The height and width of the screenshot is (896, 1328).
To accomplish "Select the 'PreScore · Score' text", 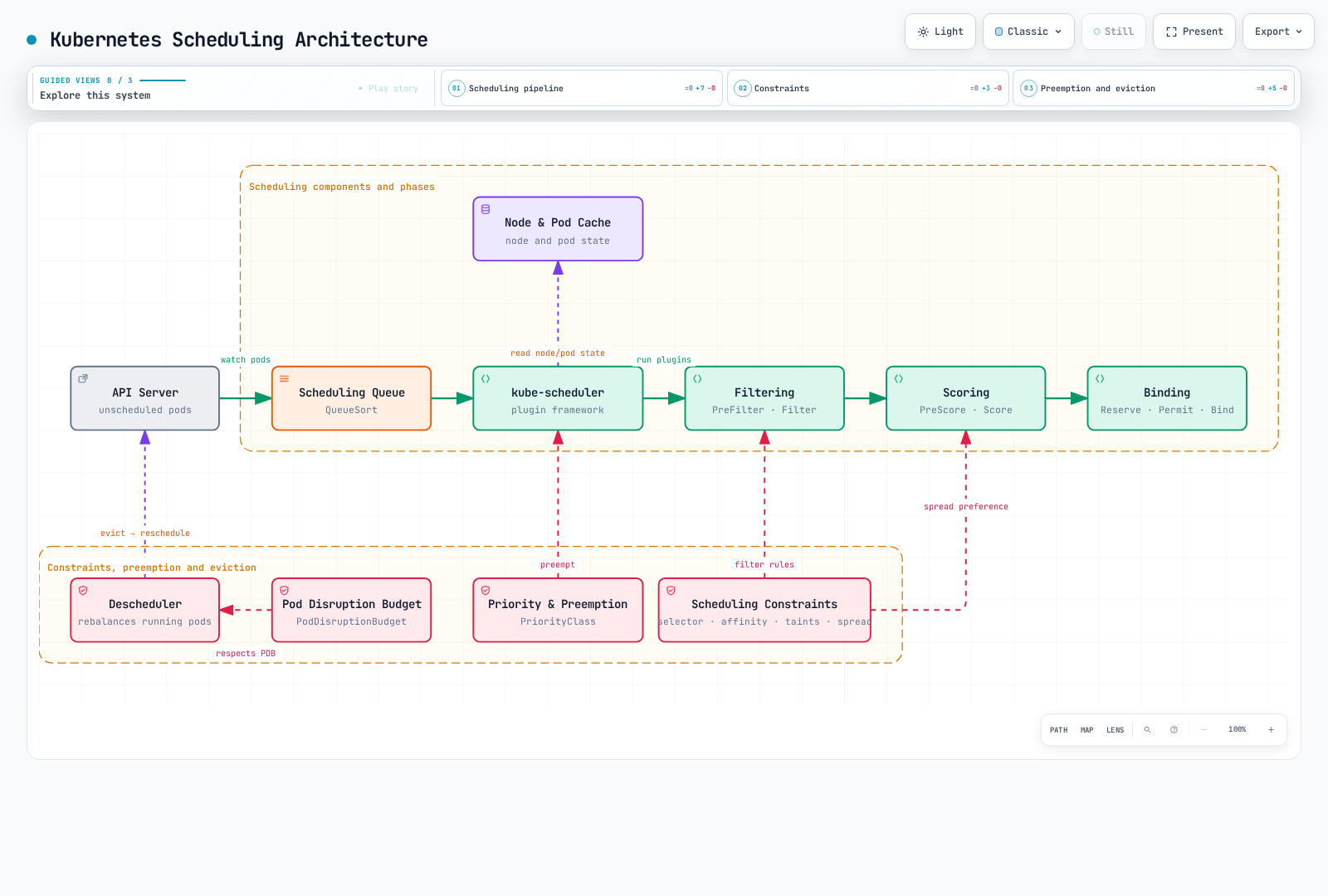I will pos(966,410).
